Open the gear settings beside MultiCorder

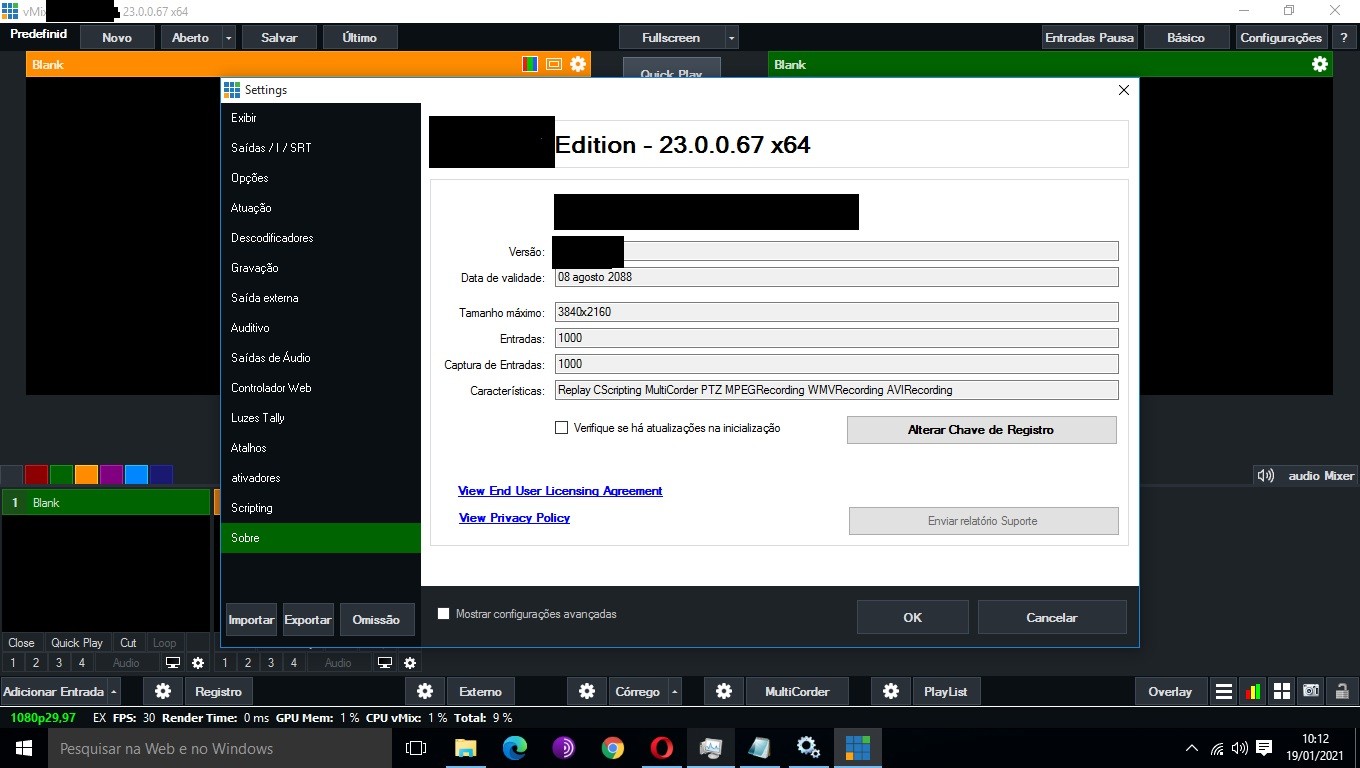724,691
